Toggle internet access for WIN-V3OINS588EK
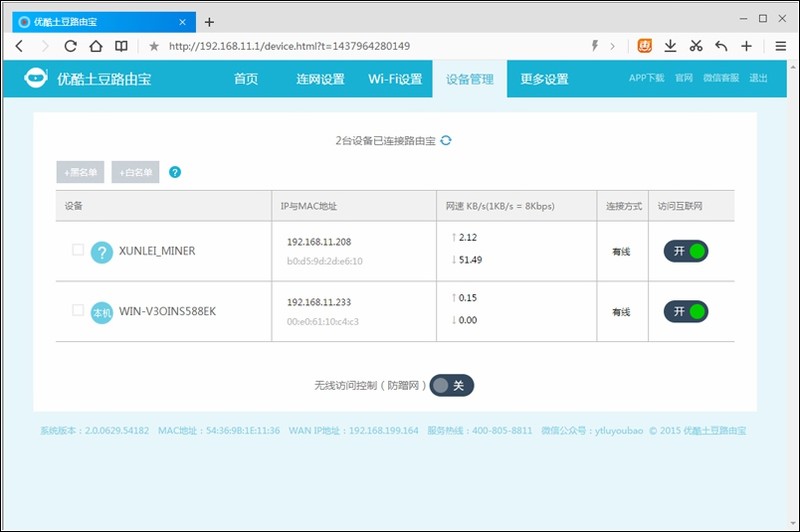Image resolution: width=800 pixels, height=532 pixels. [x=686, y=311]
